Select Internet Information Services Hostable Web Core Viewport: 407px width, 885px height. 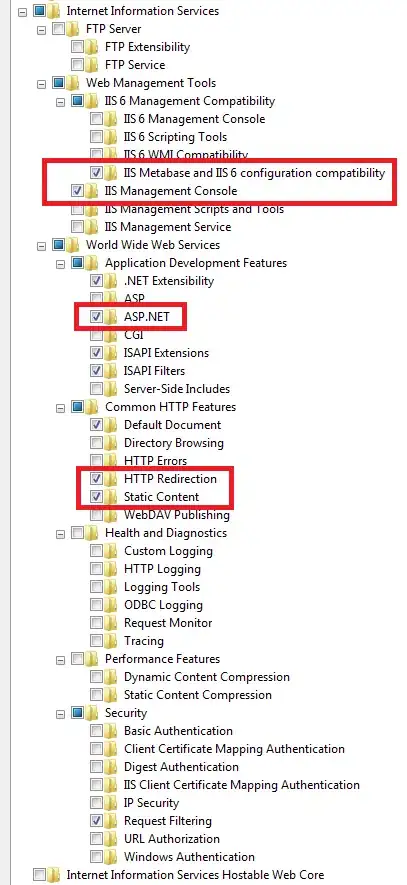pyautogui.click(x=195, y=875)
